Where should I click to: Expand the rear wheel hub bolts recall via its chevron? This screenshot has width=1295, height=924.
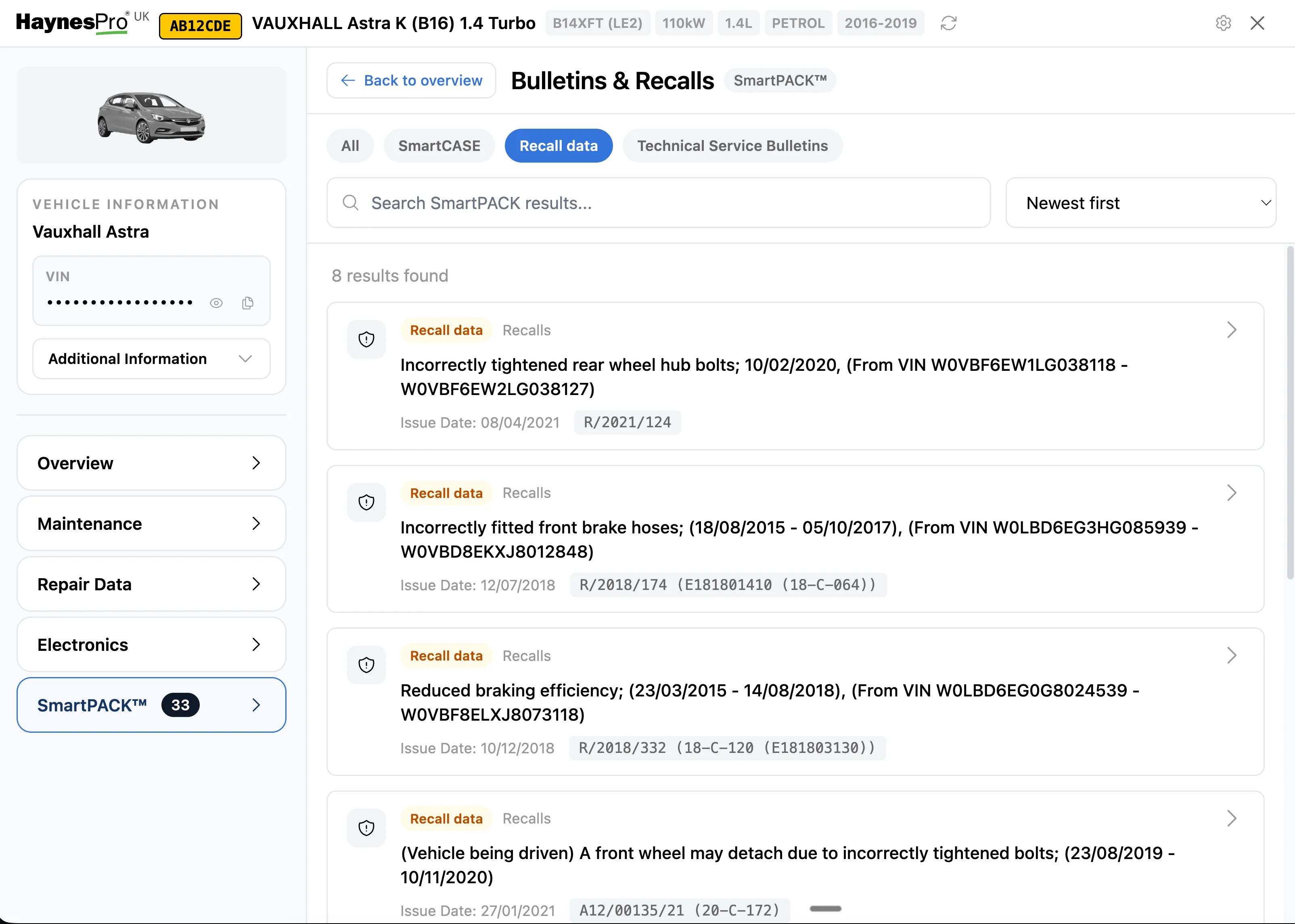[x=1232, y=329]
